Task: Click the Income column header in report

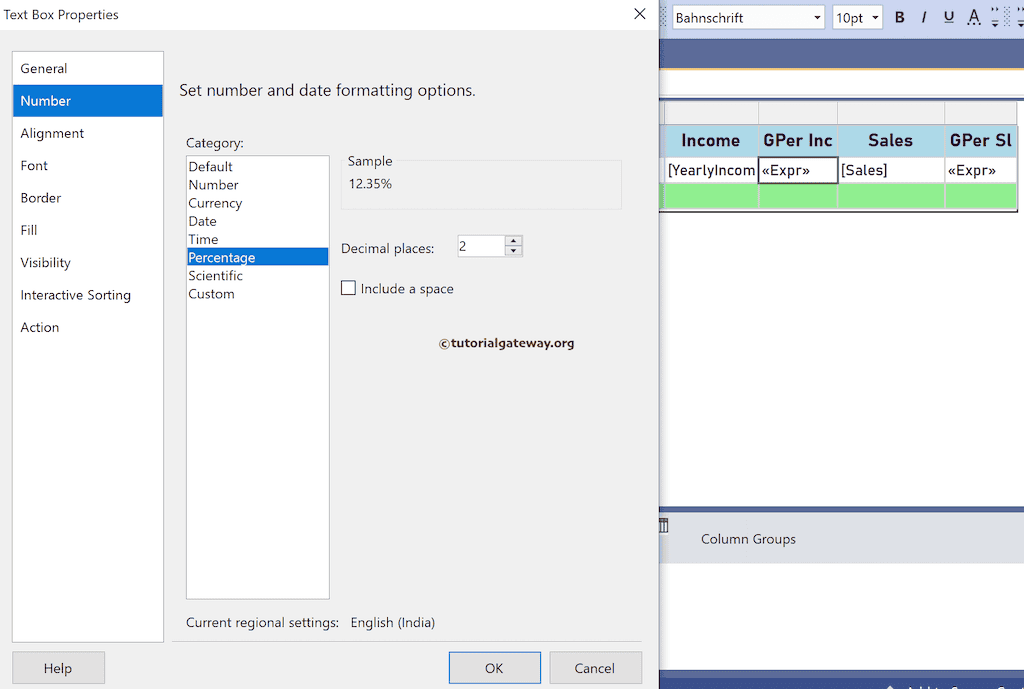Action: point(711,140)
